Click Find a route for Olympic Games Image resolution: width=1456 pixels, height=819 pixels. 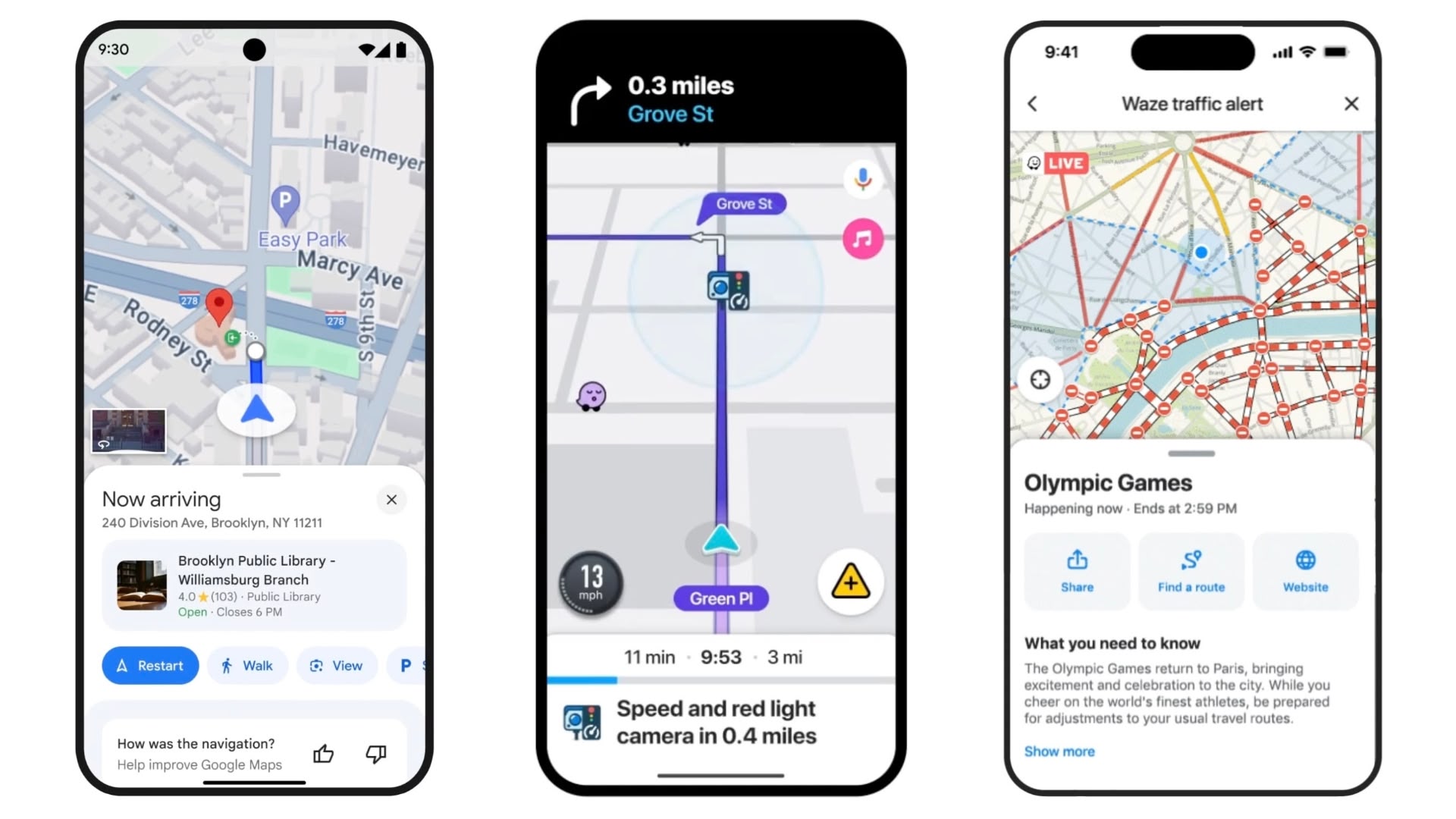click(1191, 570)
